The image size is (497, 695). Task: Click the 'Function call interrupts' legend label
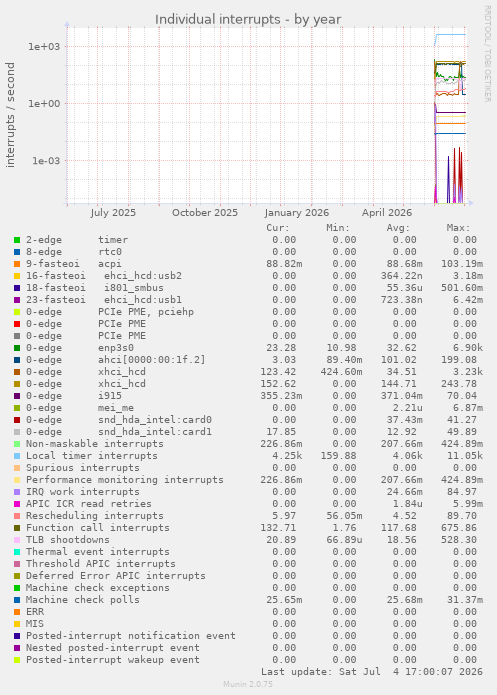[98, 528]
